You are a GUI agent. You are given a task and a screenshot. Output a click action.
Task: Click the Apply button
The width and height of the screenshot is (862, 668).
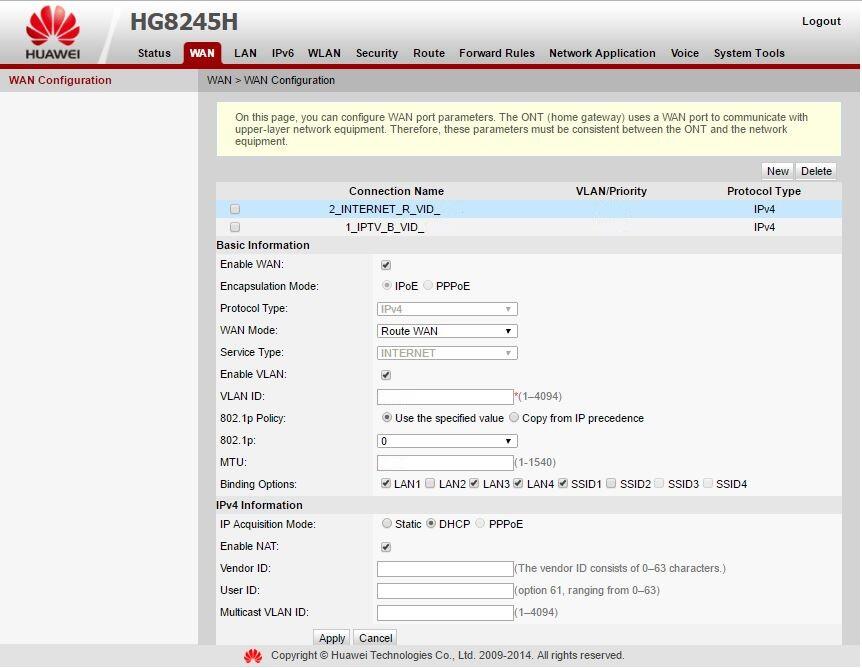[331, 637]
